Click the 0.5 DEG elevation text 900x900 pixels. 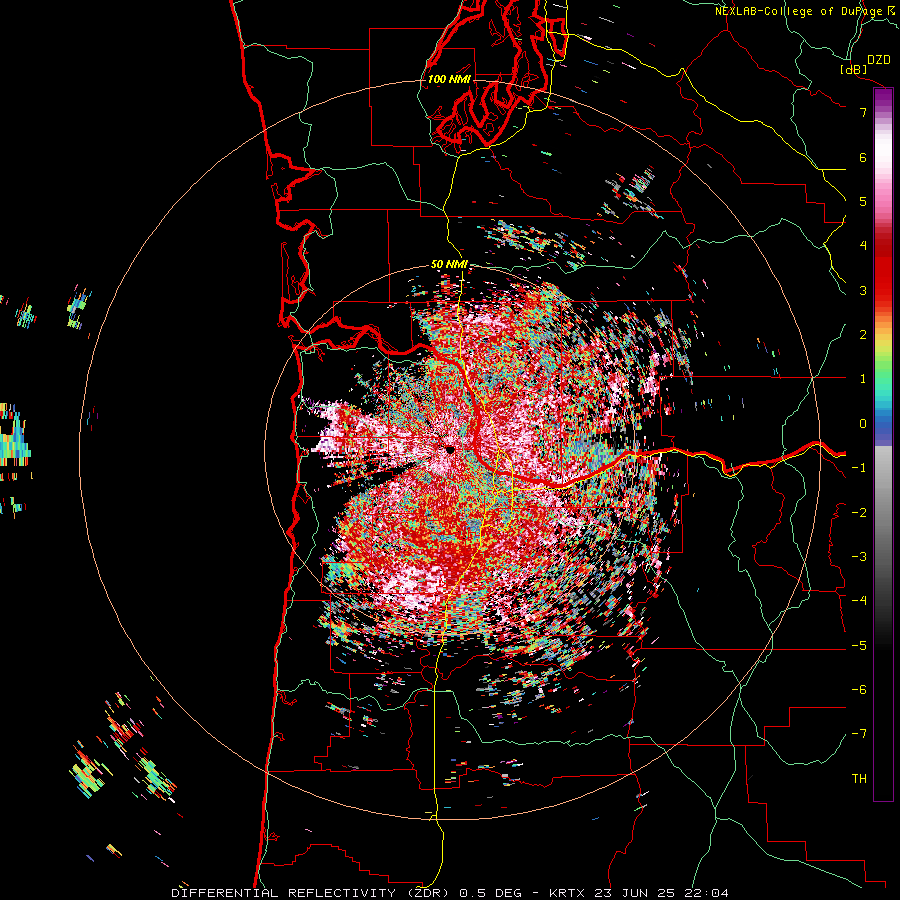pos(491,893)
